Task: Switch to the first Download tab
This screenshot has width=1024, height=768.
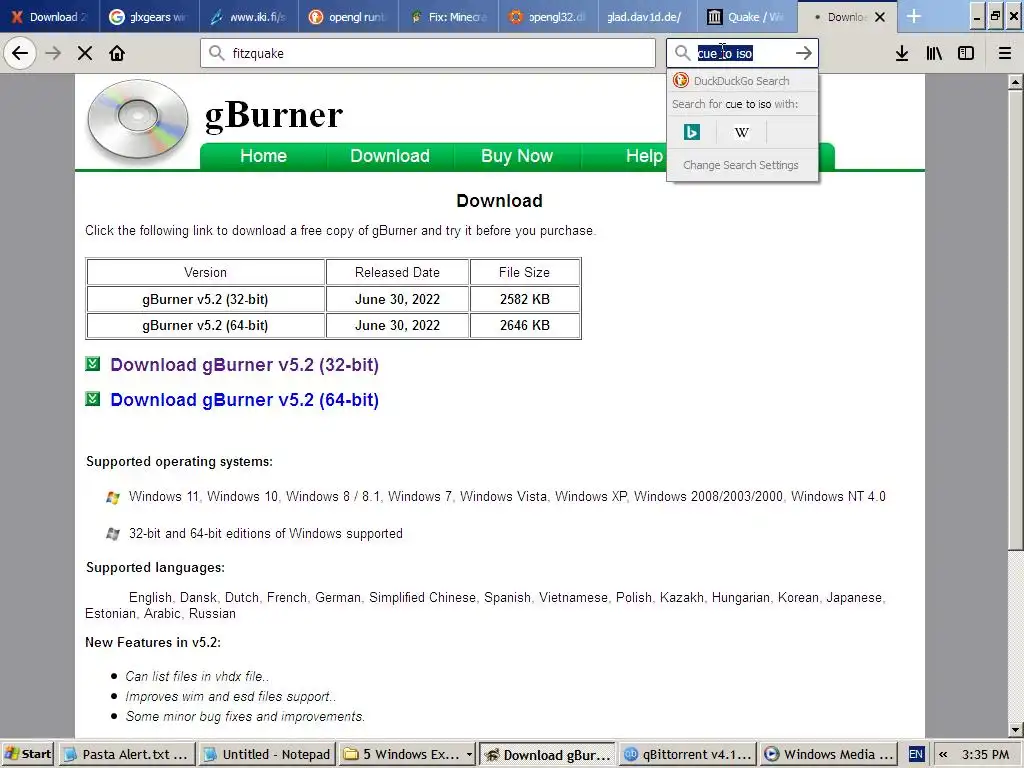Action: point(49,17)
